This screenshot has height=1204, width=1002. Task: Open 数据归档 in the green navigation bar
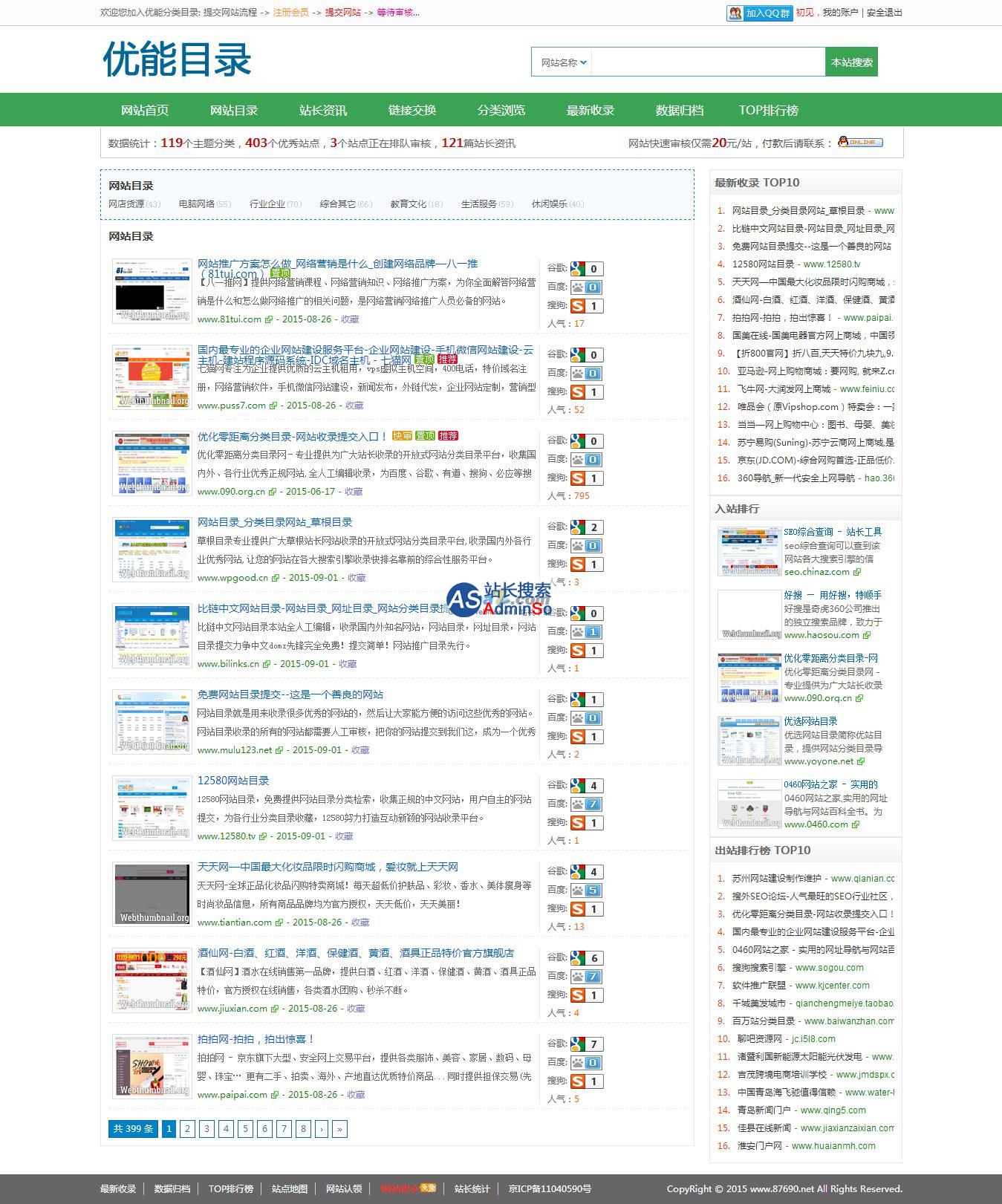[680, 110]
